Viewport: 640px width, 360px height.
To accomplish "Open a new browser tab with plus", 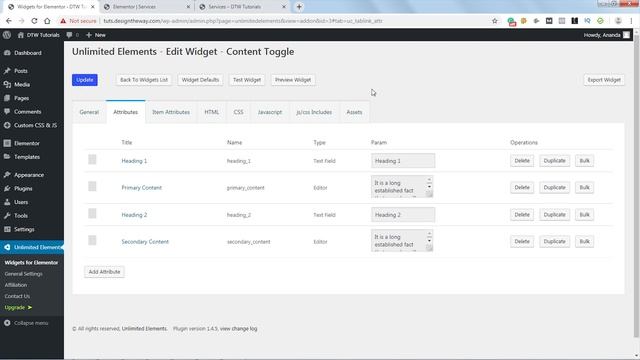I will pyautogui.click(x=299, y=7).
